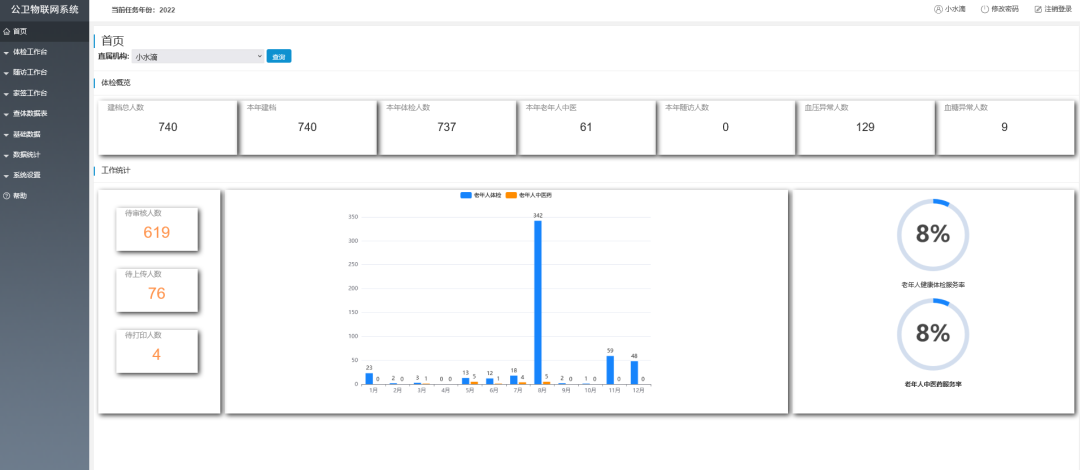
Task: Click the 血压异常人数 value 129
Action: pyautogui.click(x=865, y=127)
